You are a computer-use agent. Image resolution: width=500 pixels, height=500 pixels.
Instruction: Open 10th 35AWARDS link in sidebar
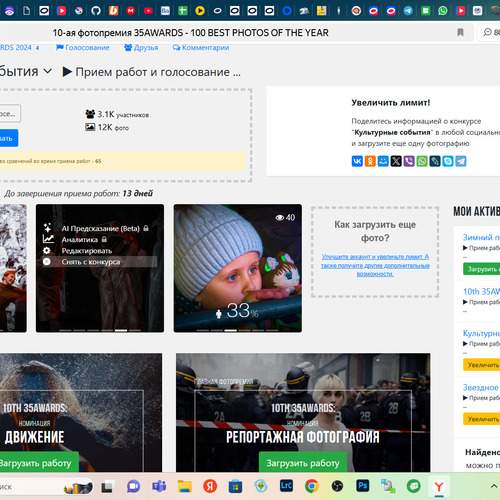[481, 292]
